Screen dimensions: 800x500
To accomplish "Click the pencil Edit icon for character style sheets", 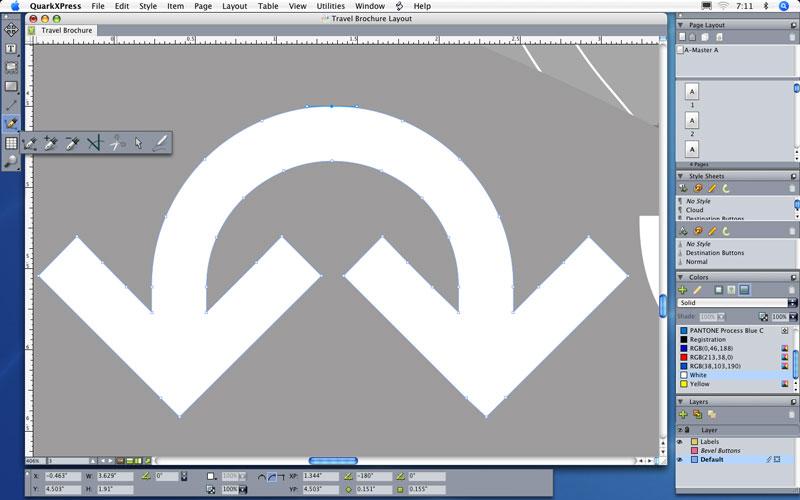I will coord(712,231).
